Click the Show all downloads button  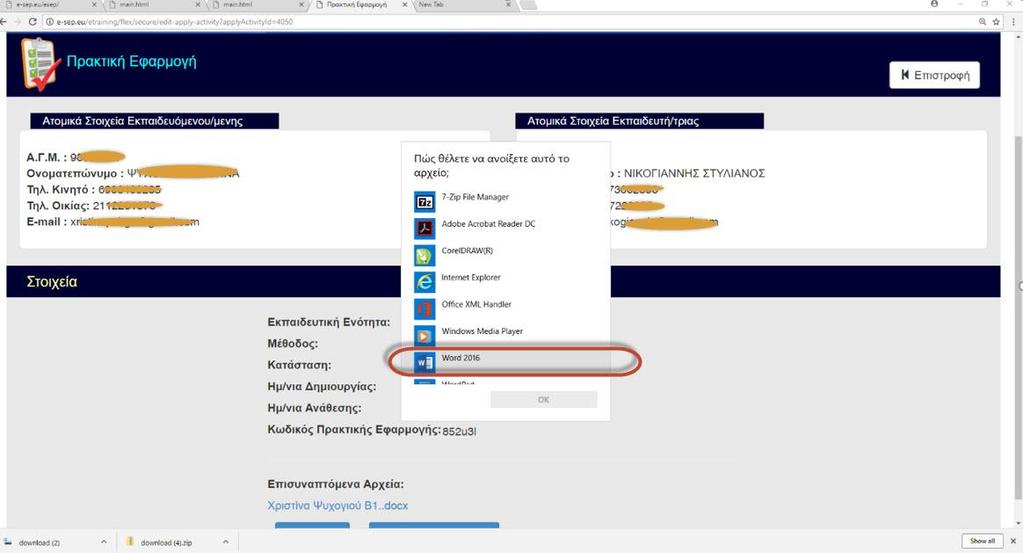click(982, 541)
